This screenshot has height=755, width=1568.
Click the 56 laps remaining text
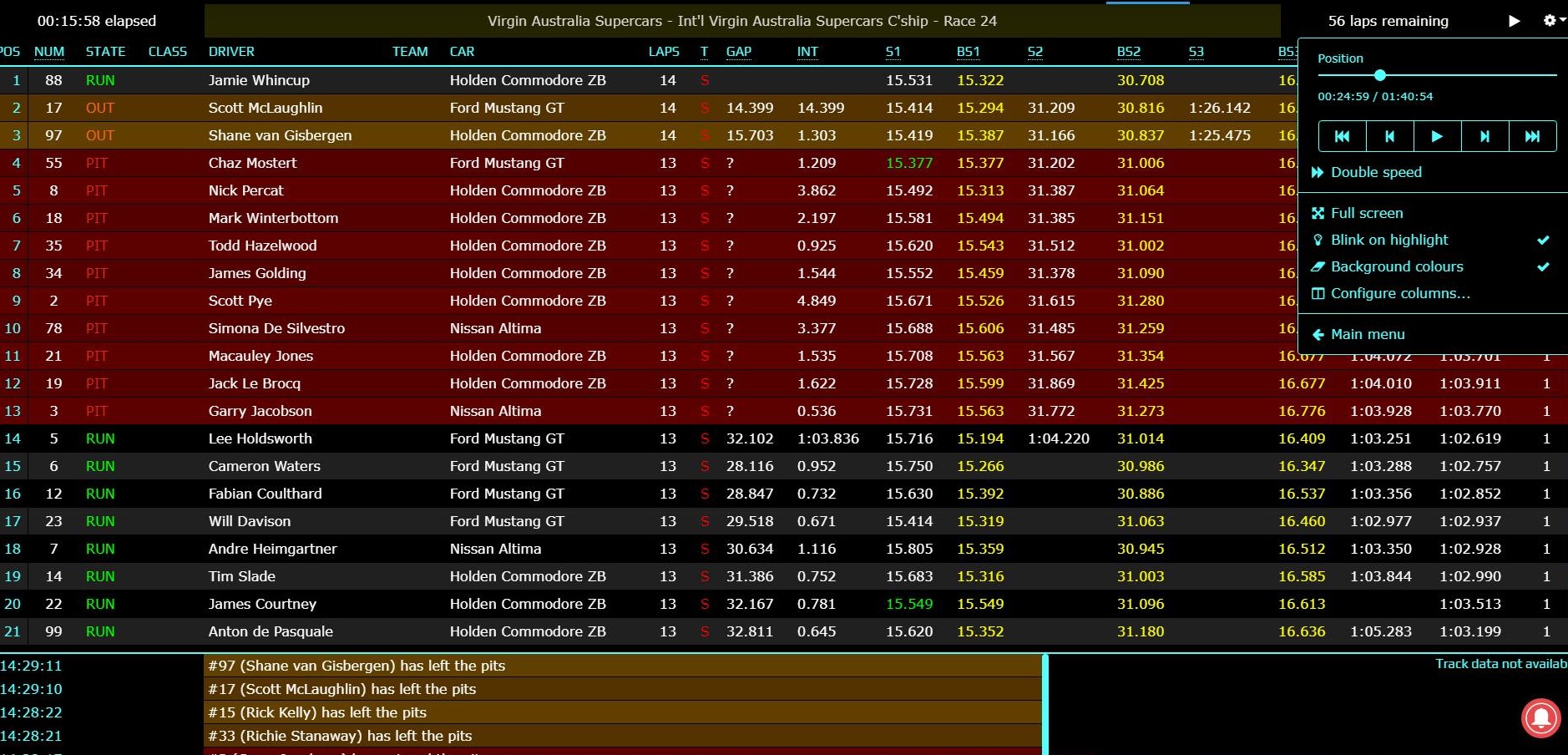click(x=1388, y=21)
